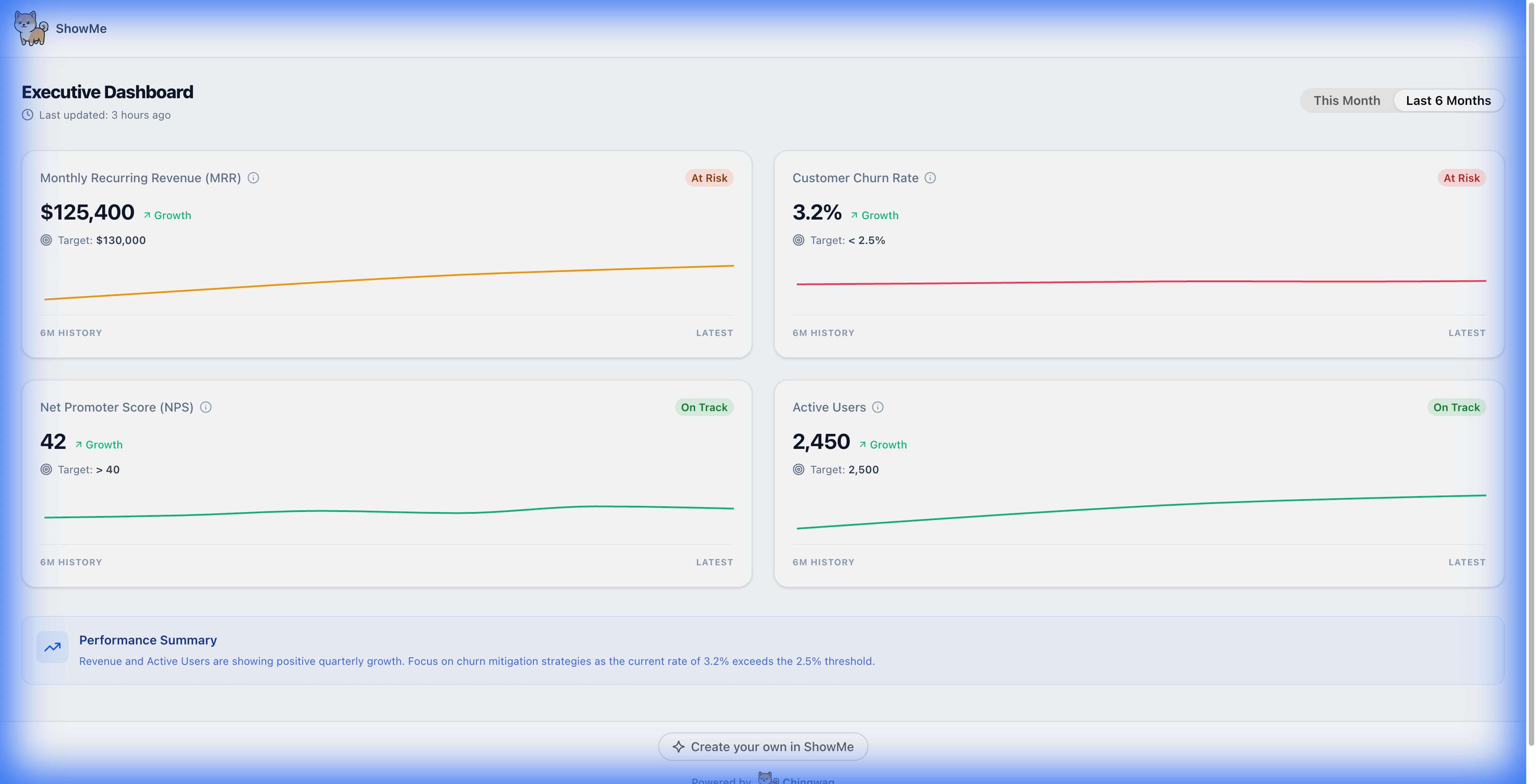Screen dimensions: 1536x784
Task: Click the target icon beside 2,500
Action: (x=798, y=469)
